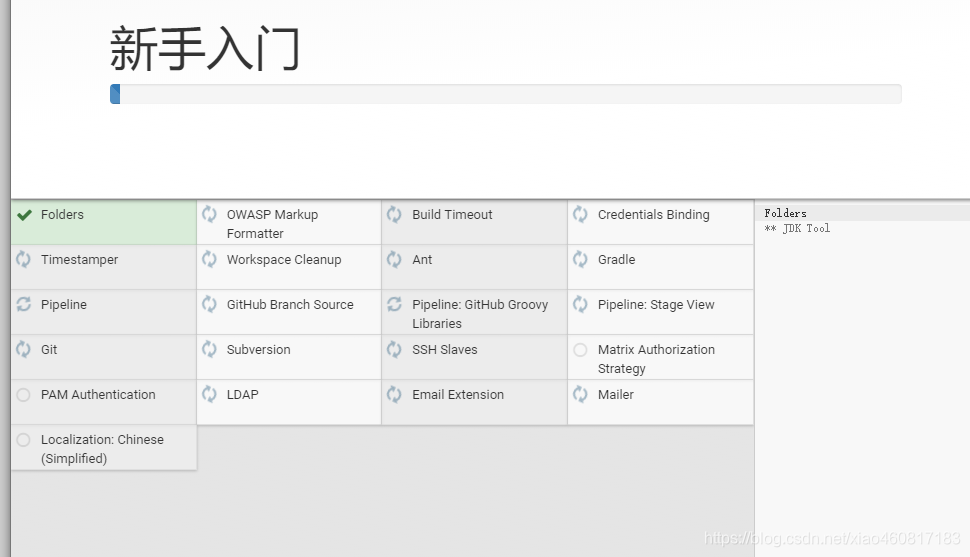
Task: Select the Subversion plugin label
Action: [258, 350]
